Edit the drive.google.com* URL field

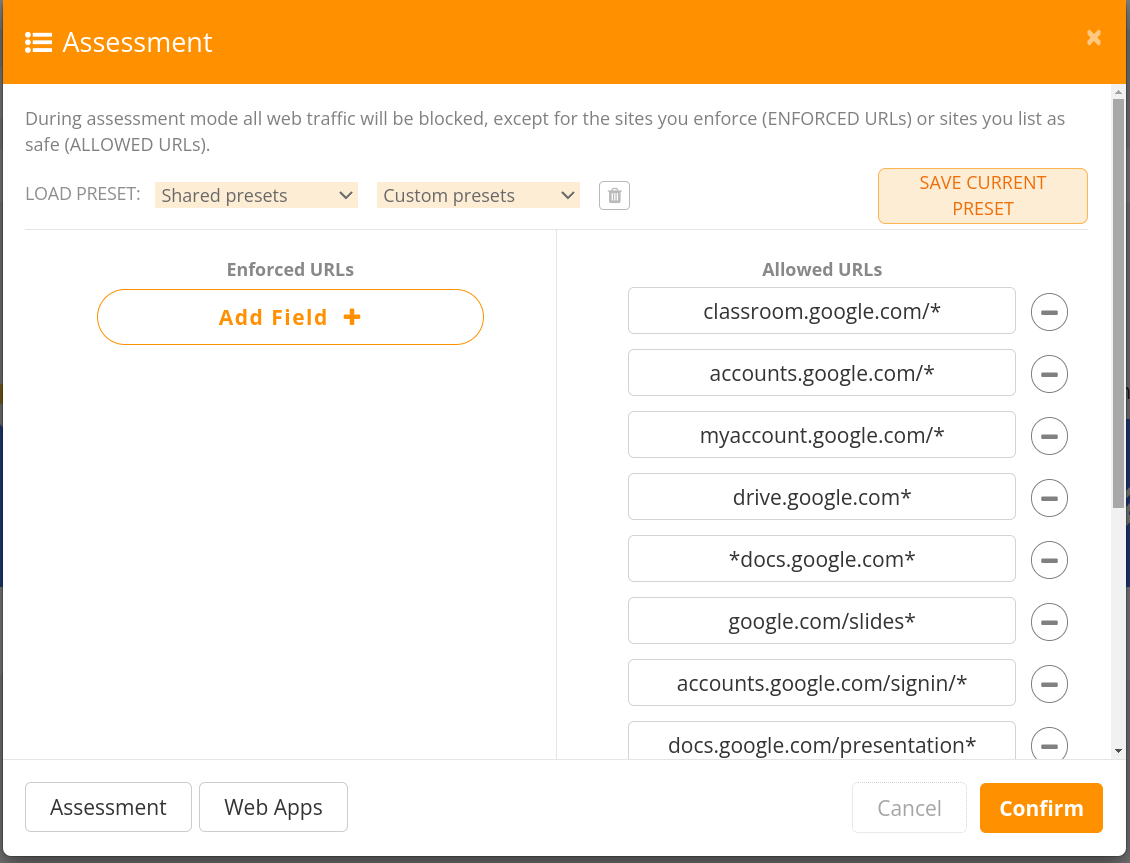[x=822, y=496]
